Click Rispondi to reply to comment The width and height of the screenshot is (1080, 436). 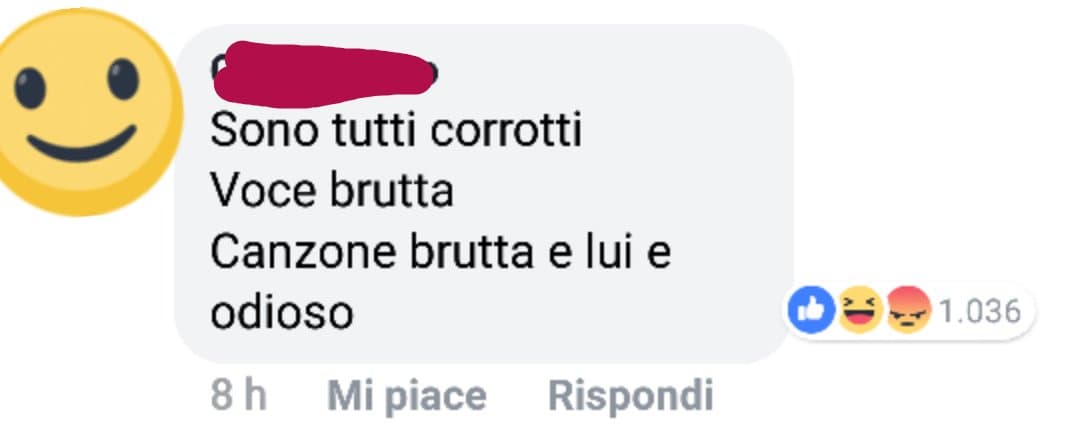tap(630, 396)
